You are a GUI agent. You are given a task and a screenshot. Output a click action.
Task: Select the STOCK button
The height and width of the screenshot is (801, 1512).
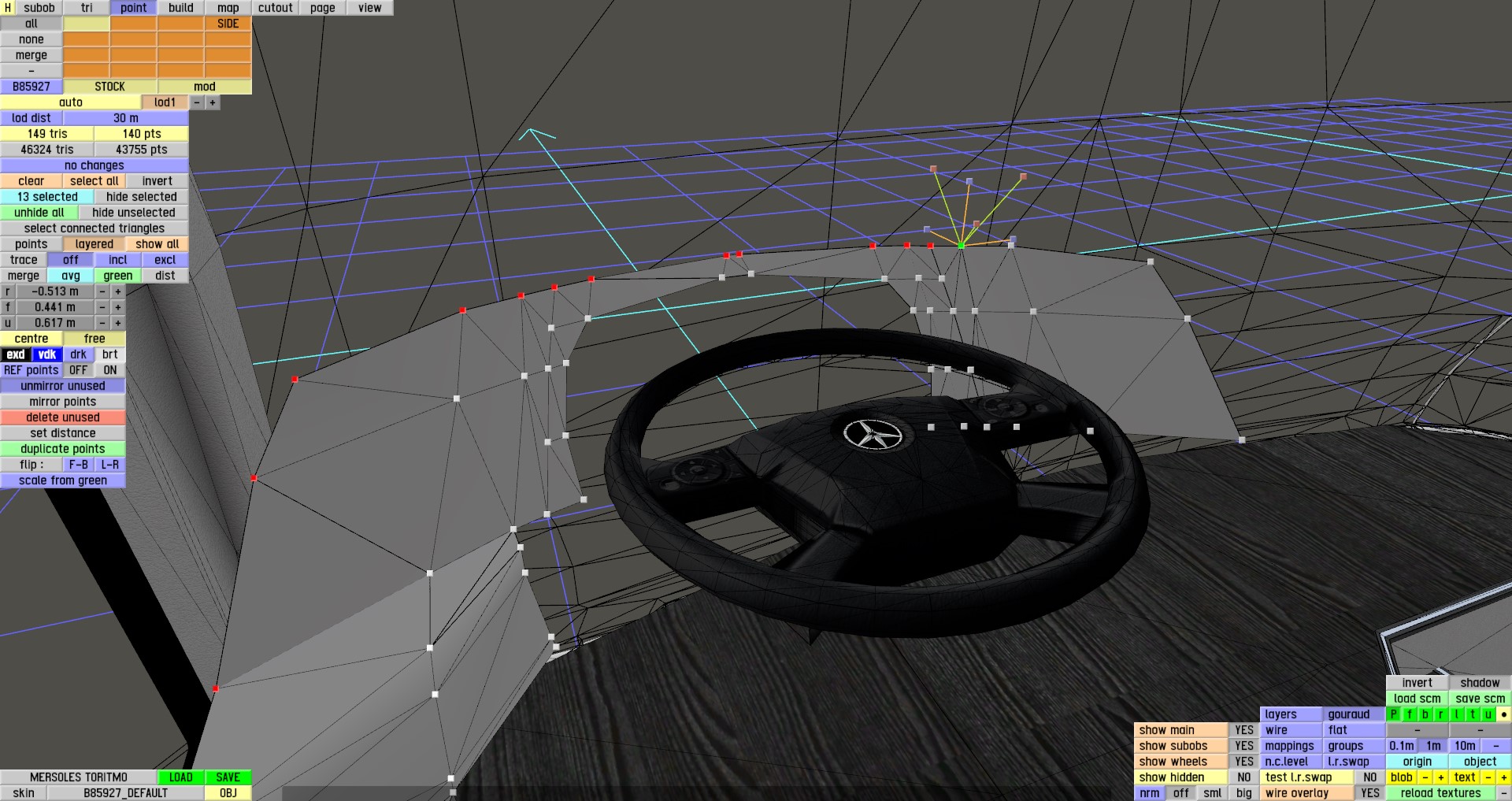[110, 87]
